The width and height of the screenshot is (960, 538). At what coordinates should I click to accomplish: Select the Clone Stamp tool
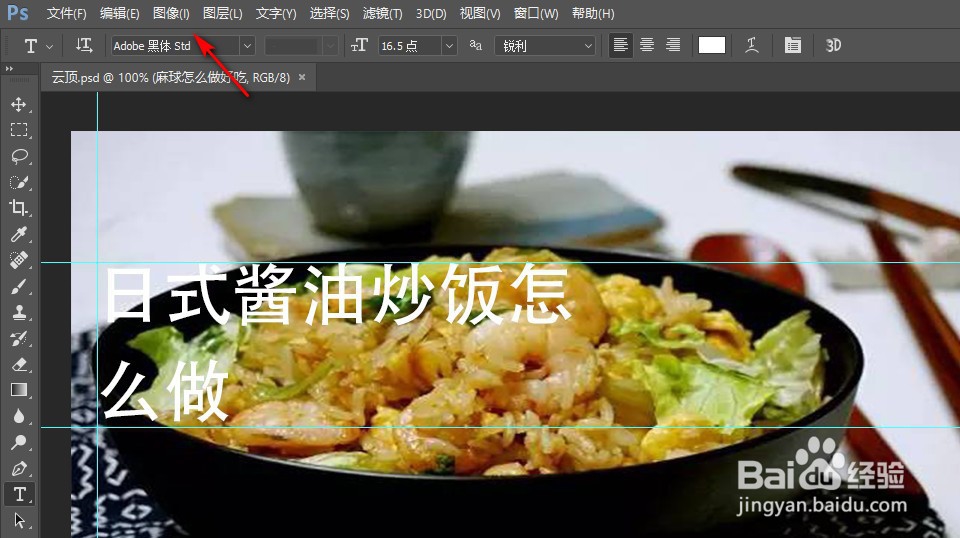click(18, 312)
